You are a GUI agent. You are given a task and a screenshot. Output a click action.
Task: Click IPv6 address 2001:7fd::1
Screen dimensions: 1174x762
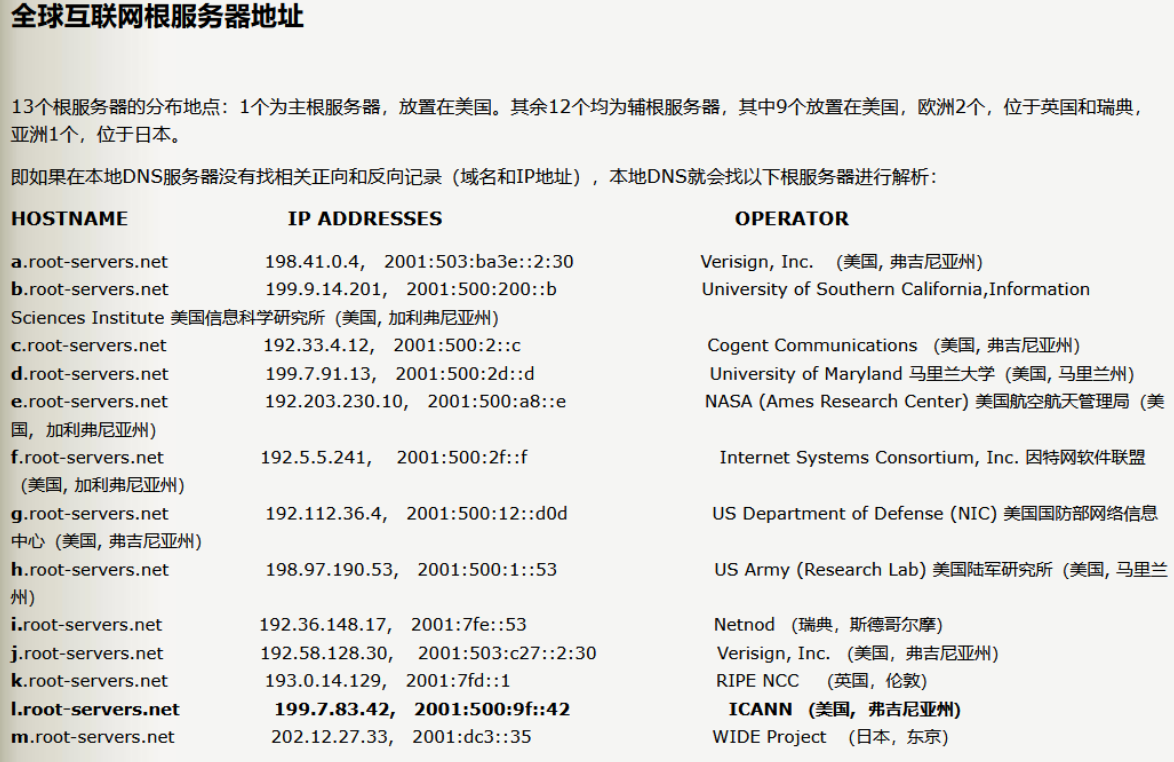click(x=458, y=681)
